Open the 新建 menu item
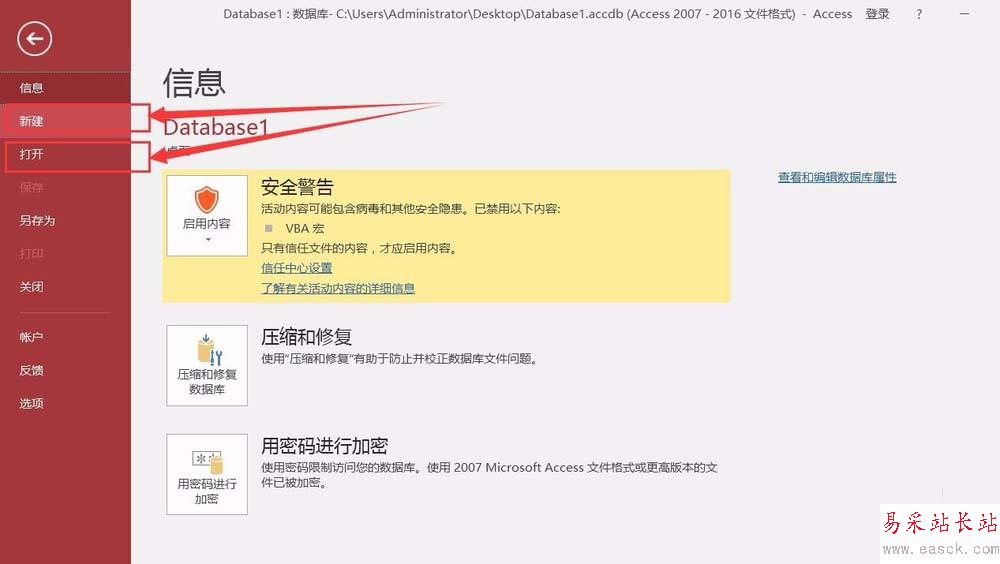This screenshot has width=1000, height=564. point(65,121)
